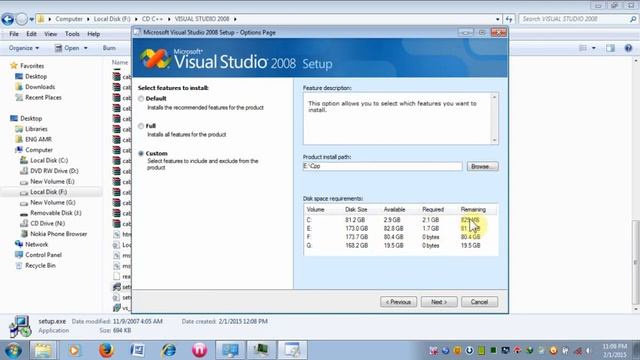Launch Windows Media Player from taskbar
This screenshot has width=640, height=360.
pyautogui.click(x=74, y=350)
